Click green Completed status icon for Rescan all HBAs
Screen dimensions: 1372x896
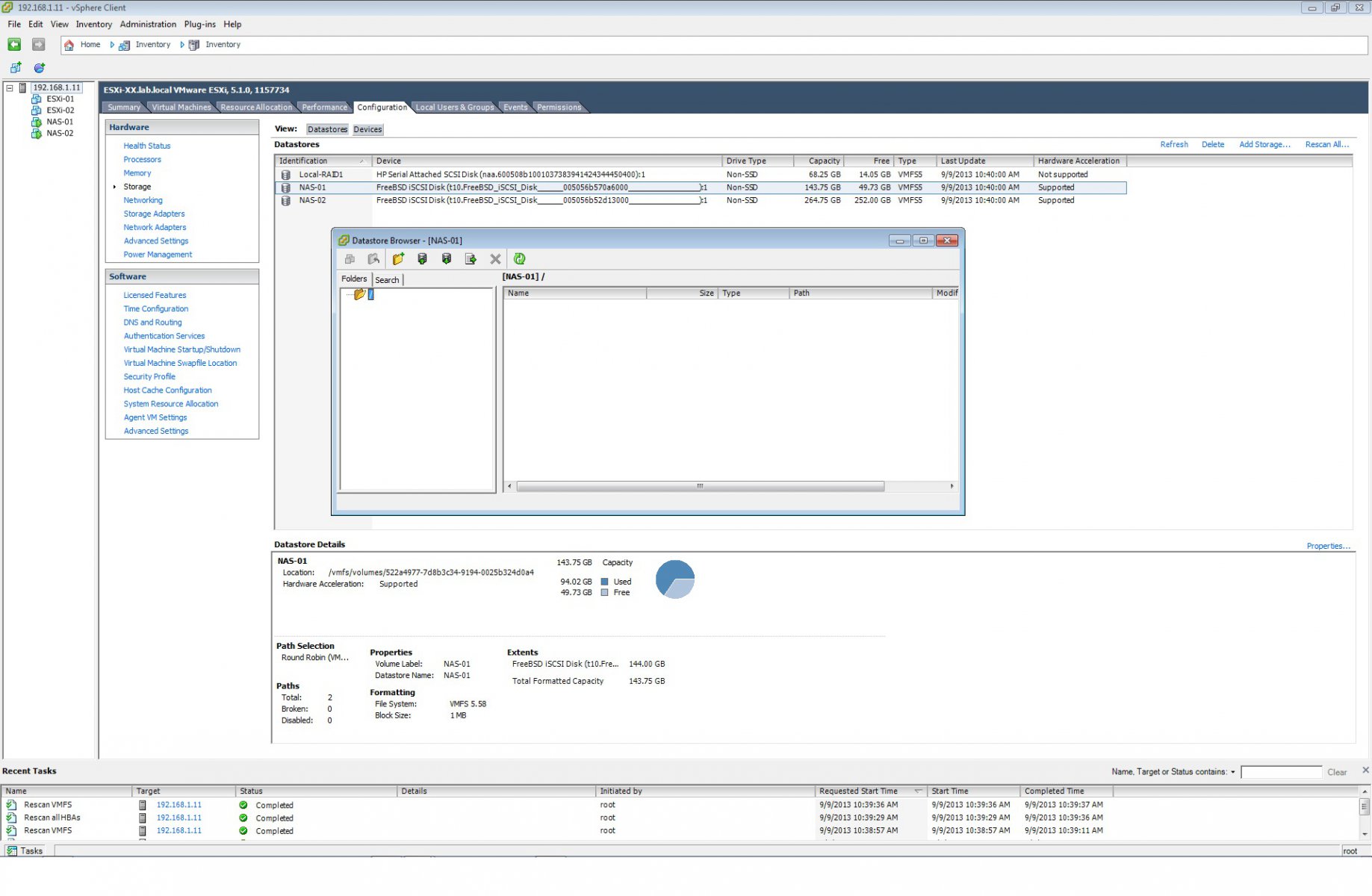click(243, 818)
